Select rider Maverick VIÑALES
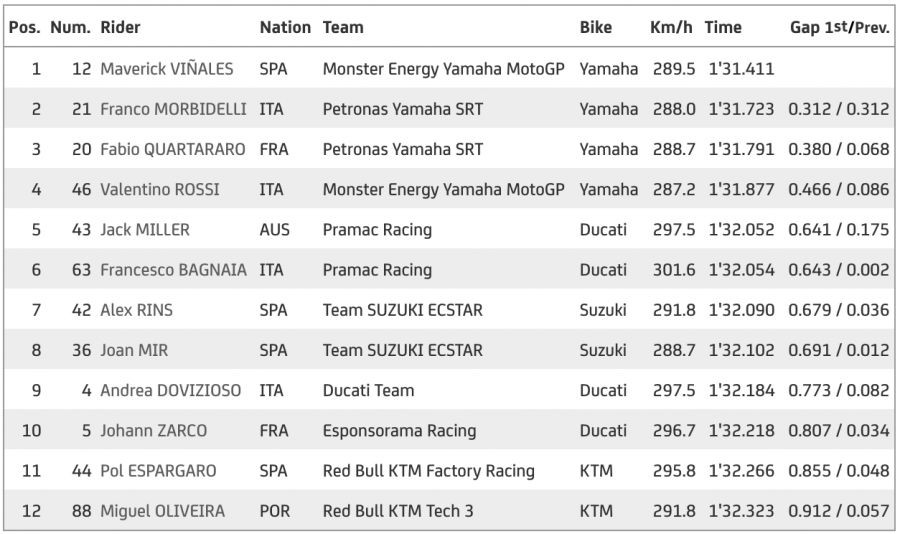 click(x=167, y=69)
